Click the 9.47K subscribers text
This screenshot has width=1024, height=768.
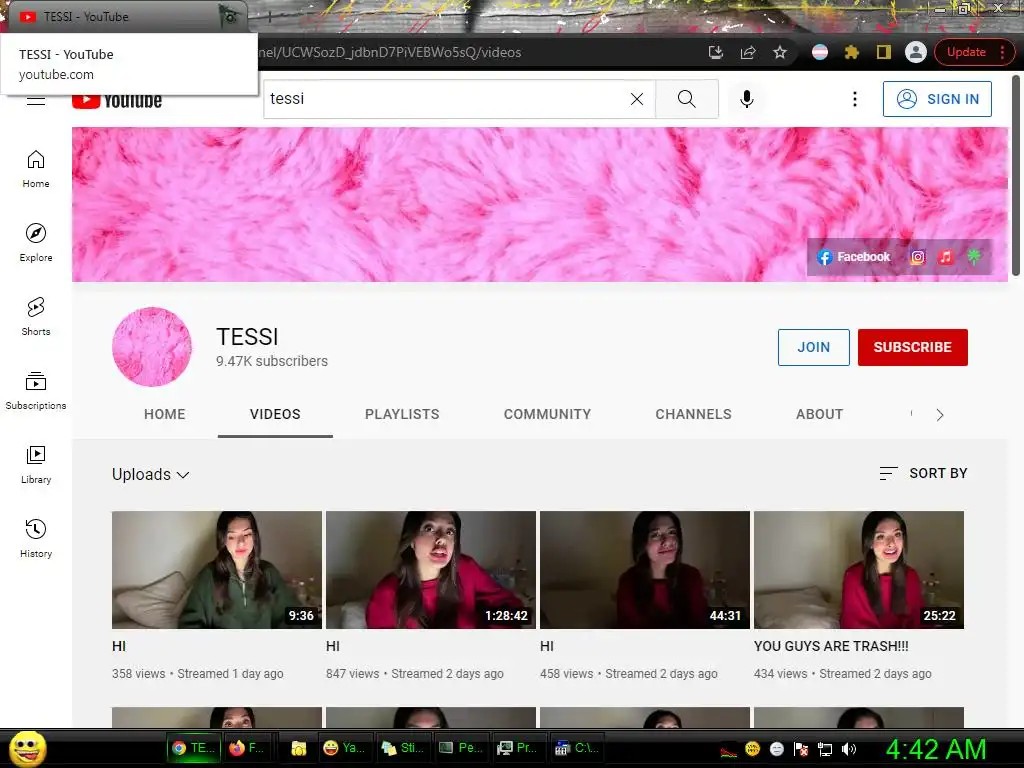[x=272, y=361]
